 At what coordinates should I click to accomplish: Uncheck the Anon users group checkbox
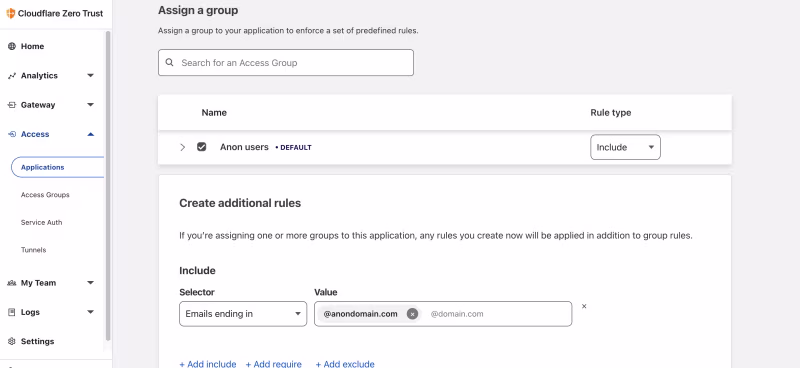point(202,147)
